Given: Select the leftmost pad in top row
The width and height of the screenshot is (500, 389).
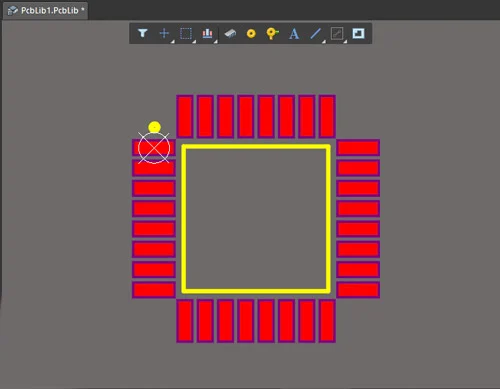Looking at the screenshot, I should 185,116.
